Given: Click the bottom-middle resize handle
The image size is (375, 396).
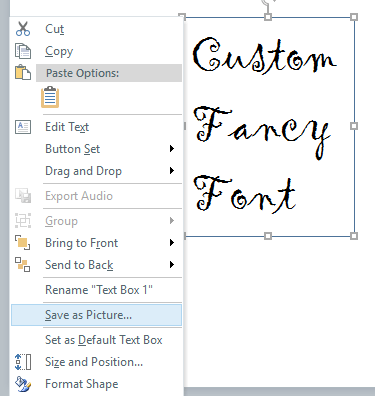Looking at the screenshot, I should coord(268,236).
